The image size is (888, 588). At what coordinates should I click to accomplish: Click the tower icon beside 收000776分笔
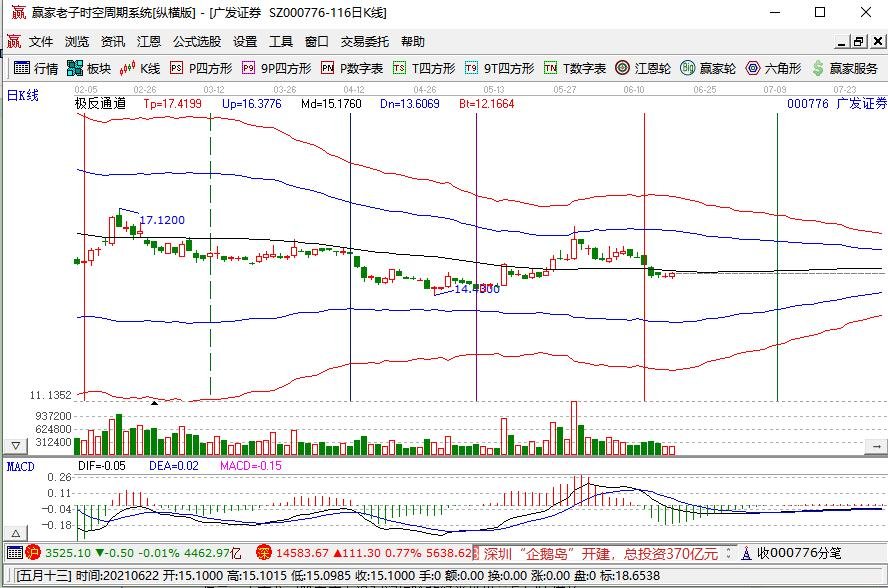[x=746, y=553]
